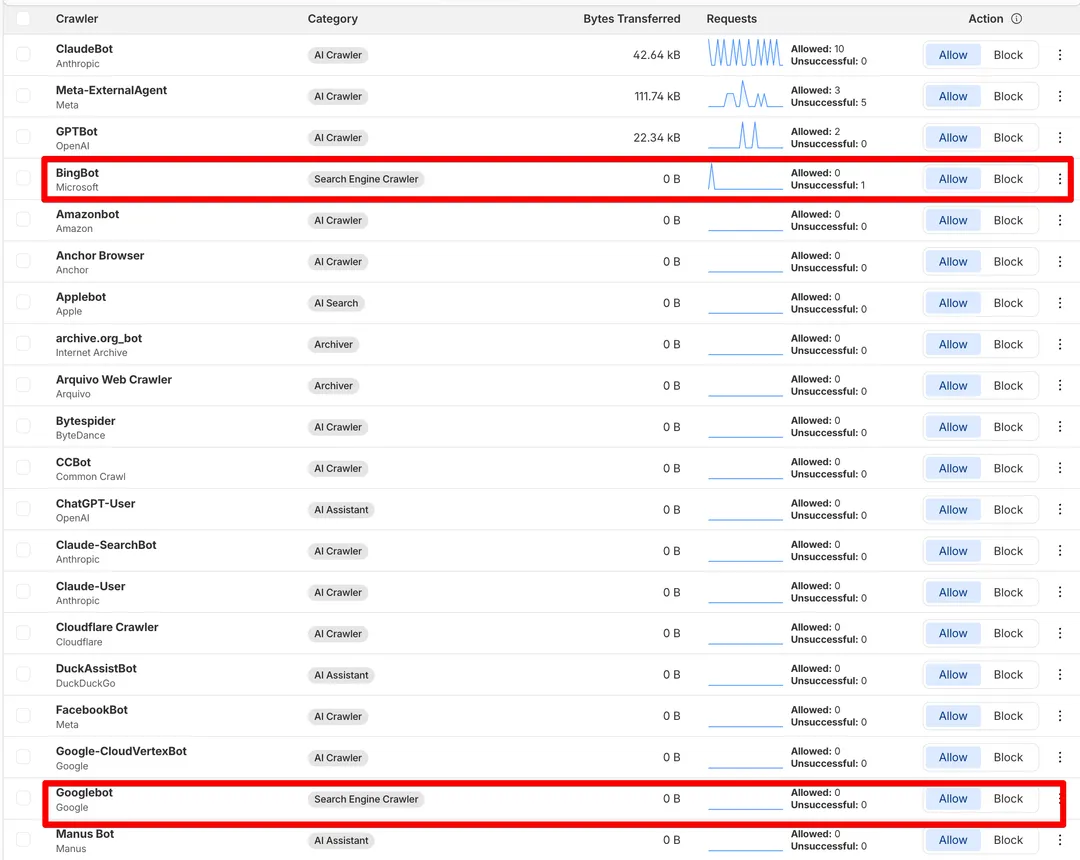Open the three-dot menu for GPTBot
Screen dimensions: 1080x860
tap(1059, 138)
